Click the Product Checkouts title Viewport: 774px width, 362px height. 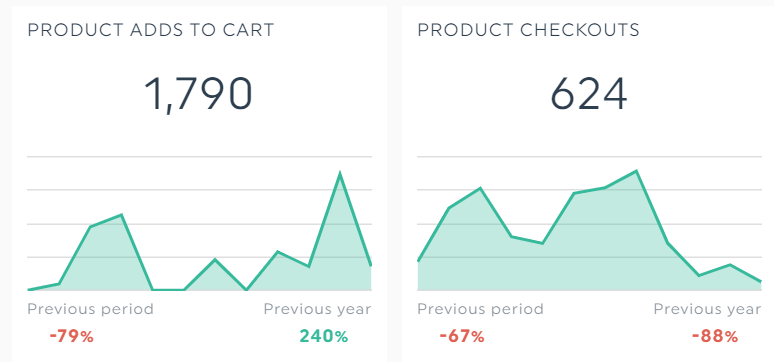pyautogui.click(x=529, y=30)
